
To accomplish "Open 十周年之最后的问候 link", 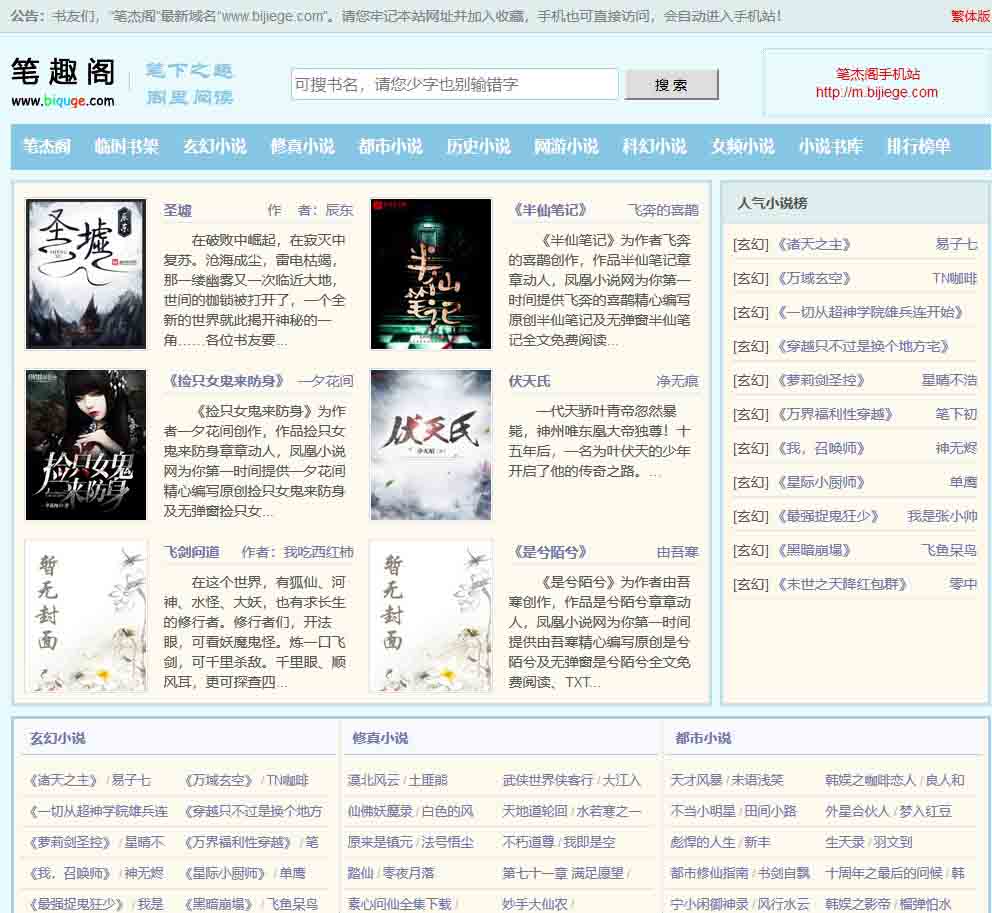I will tap(884, 873).
